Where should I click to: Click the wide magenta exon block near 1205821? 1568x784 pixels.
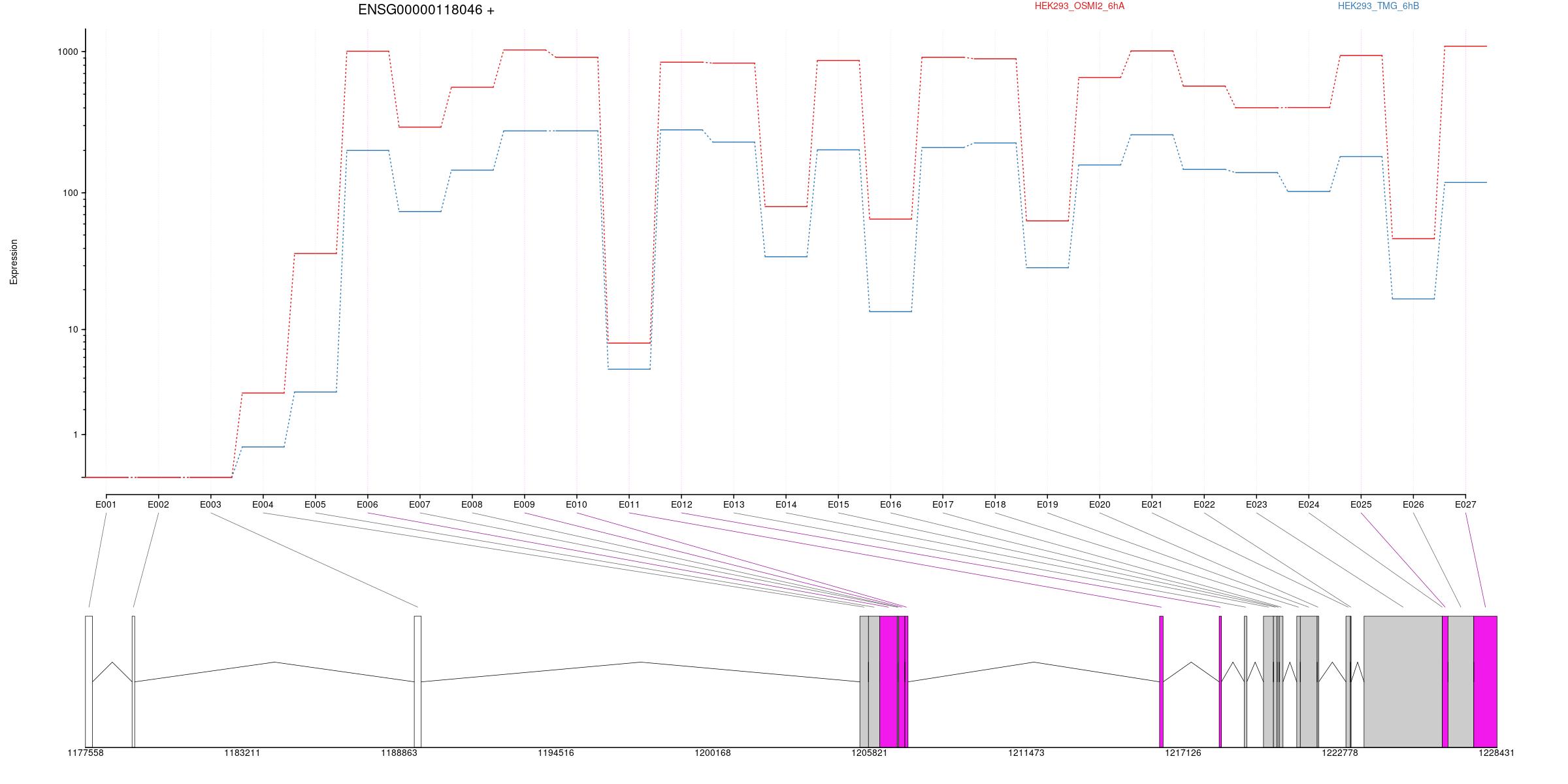889,681
